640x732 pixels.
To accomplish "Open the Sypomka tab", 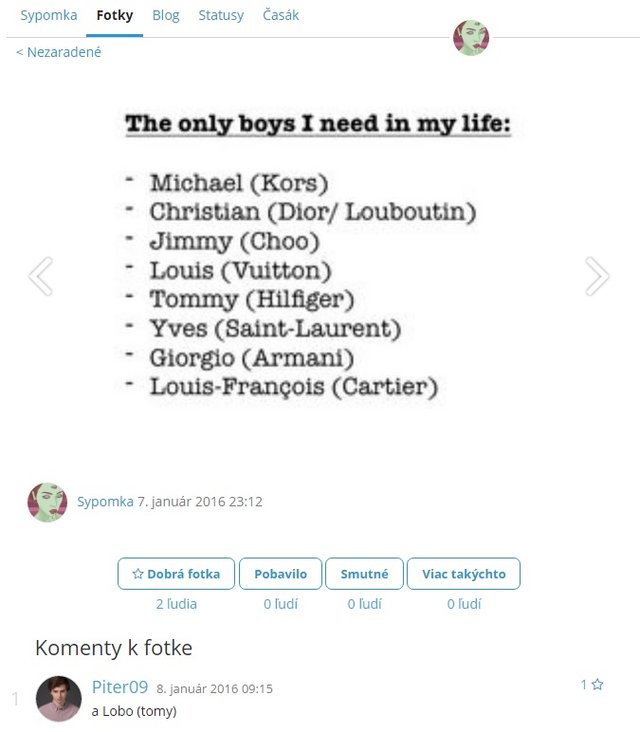I will pos(49,16).
